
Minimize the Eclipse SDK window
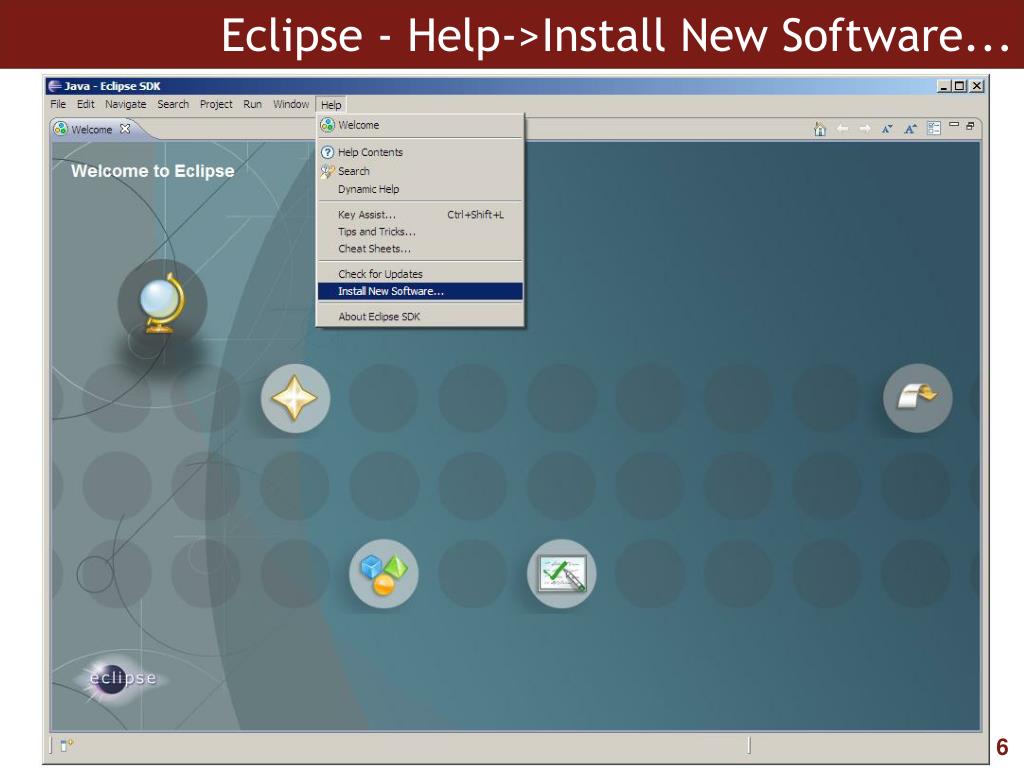pyautogui.click(x=944, y=86)
